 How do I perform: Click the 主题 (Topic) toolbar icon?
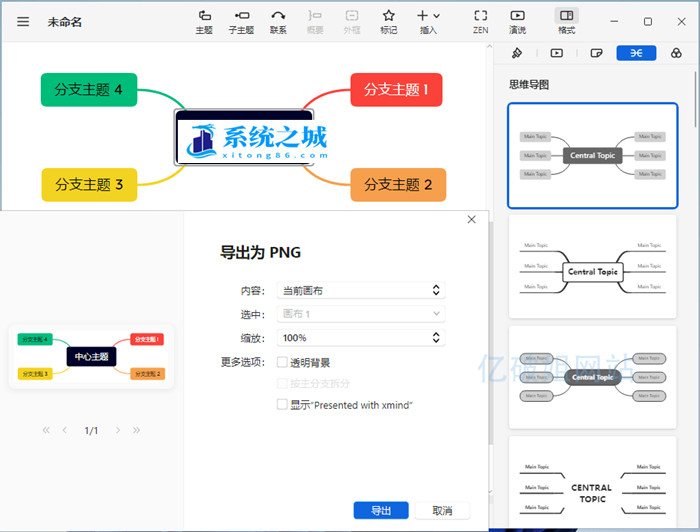(204, 21)
